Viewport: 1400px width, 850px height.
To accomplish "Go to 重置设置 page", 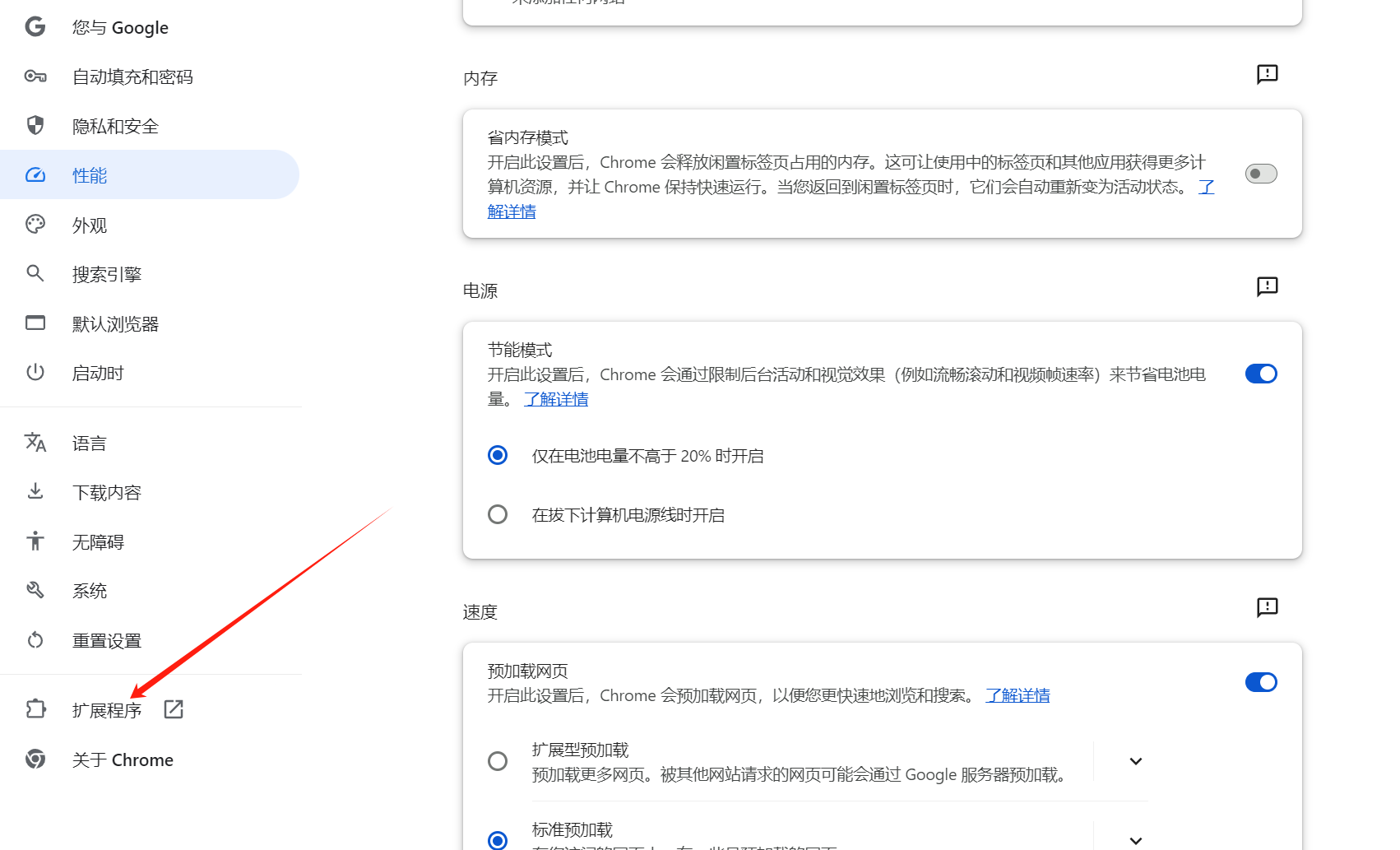I will pos(150,640).
